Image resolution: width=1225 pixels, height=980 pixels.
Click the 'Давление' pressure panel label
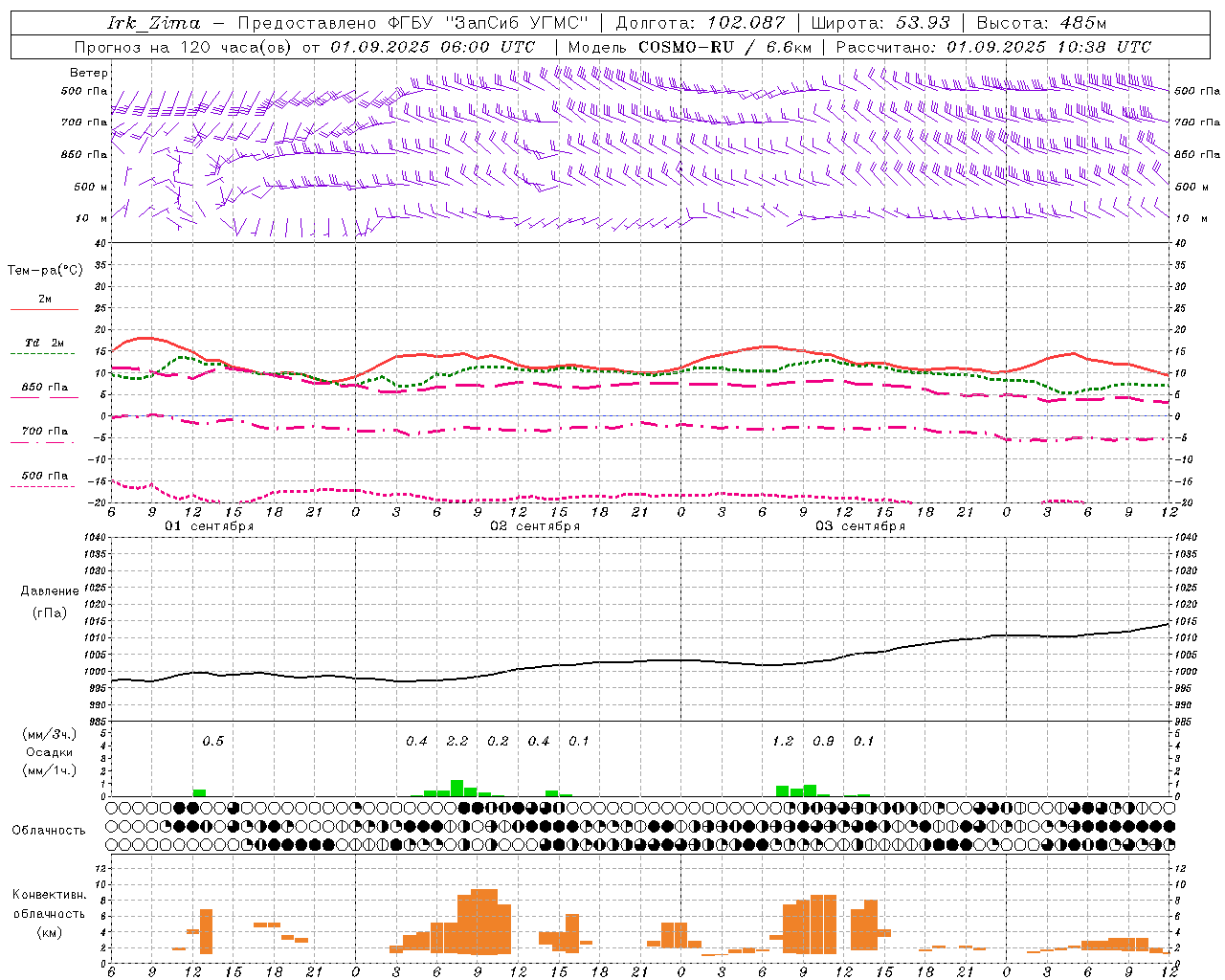(x=50, y=591)
